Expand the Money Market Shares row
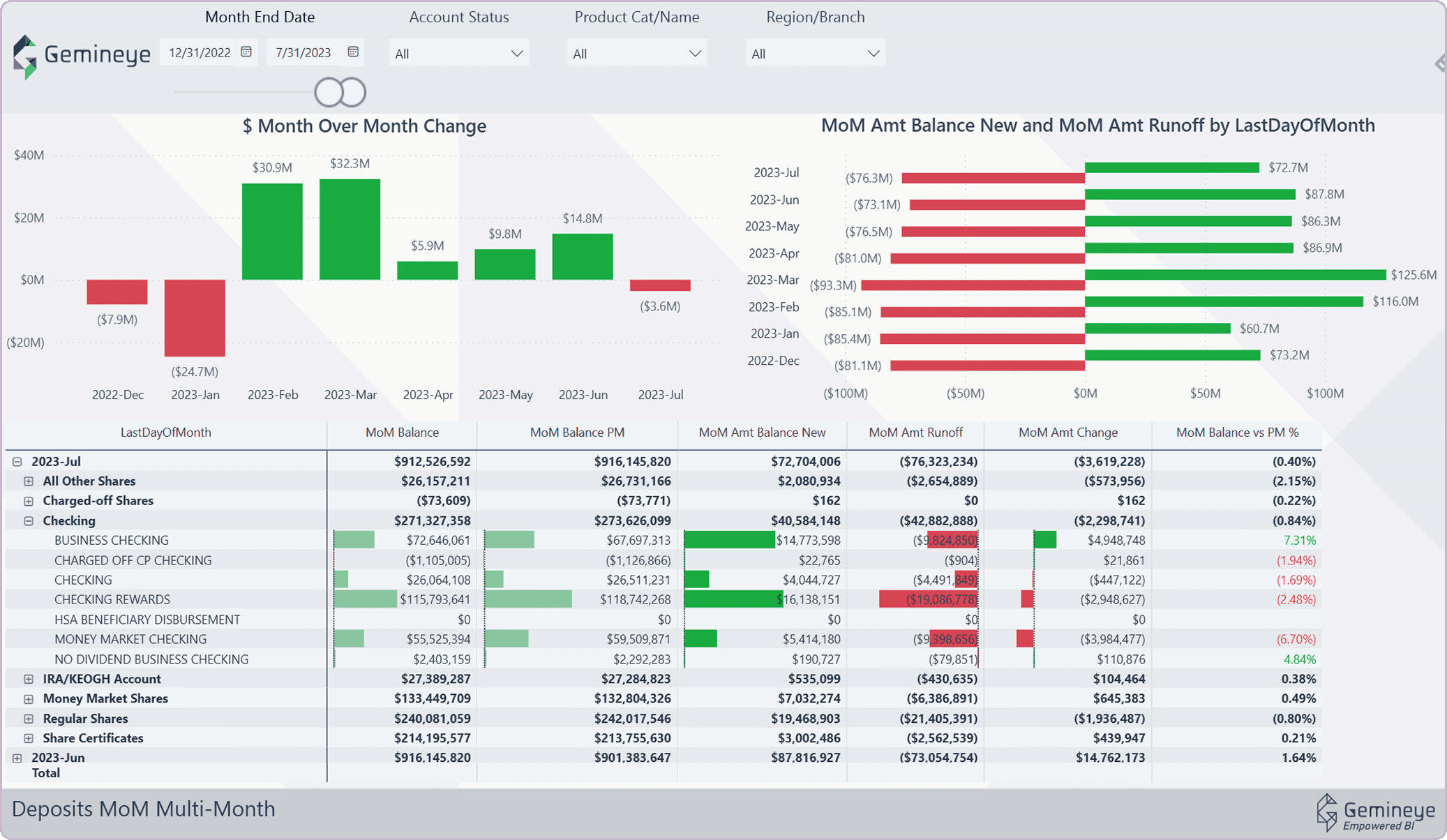The width and height of the screenshot is (1447, 840). point(29,699)
